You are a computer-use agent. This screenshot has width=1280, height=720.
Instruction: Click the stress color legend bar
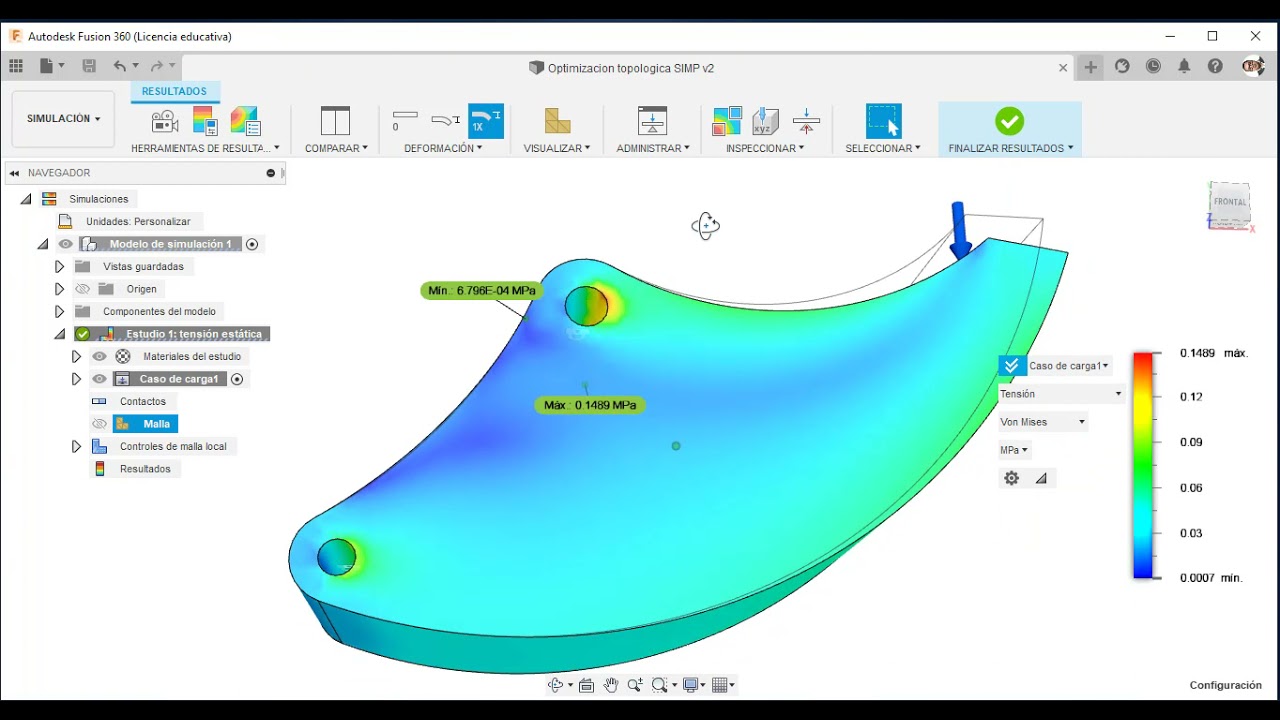tap(1142, 465)
